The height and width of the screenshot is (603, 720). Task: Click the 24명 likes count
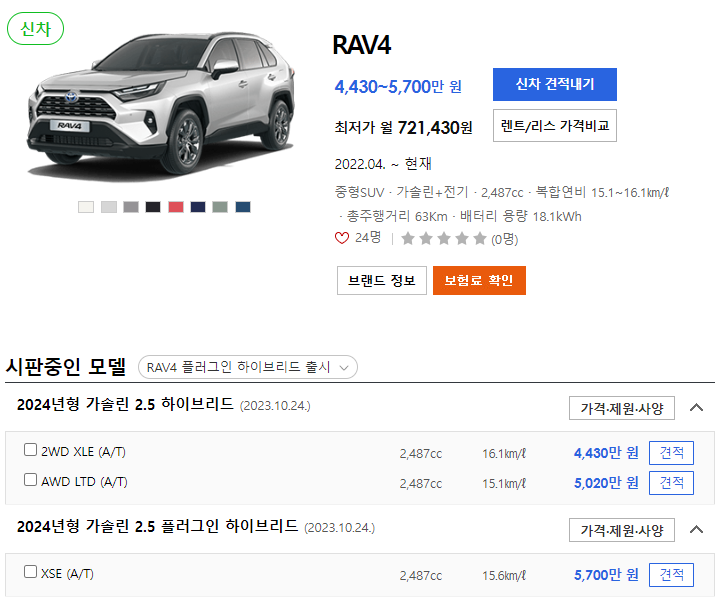(x=368, y=237)
